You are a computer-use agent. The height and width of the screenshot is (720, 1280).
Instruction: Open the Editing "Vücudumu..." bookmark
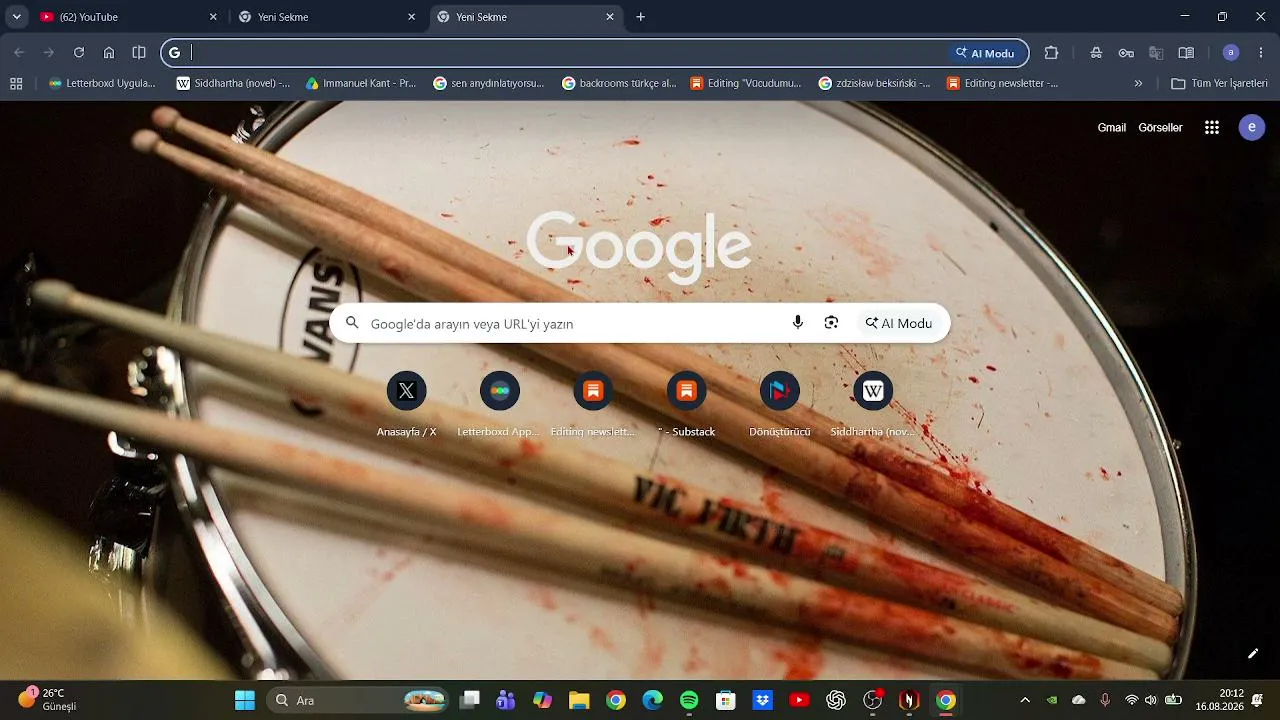[746, 84]
